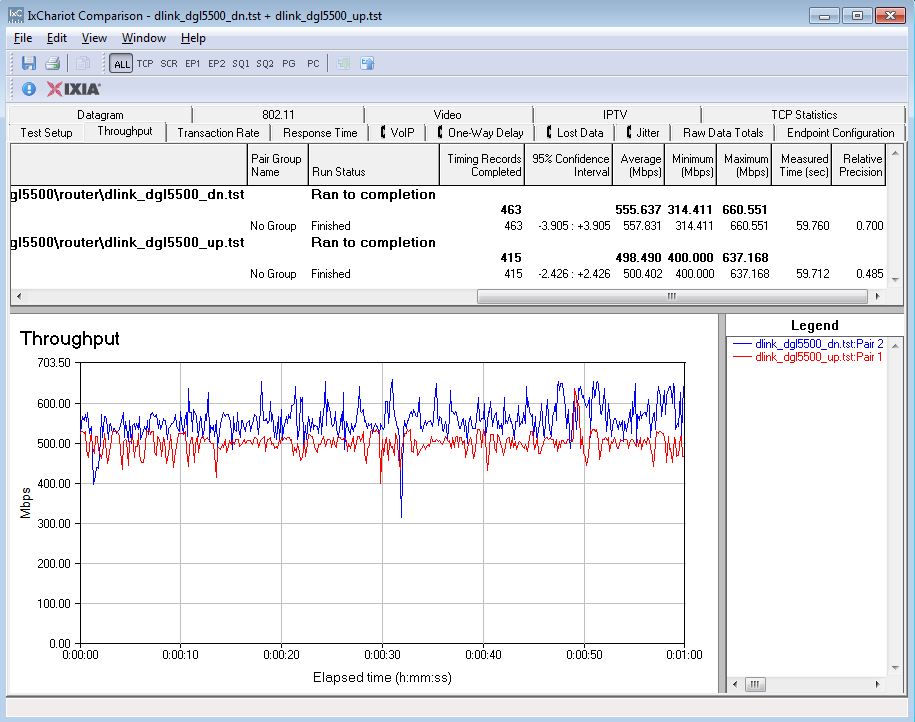Open the Jitter tab
915x722 pixels.
click(642, 132)
